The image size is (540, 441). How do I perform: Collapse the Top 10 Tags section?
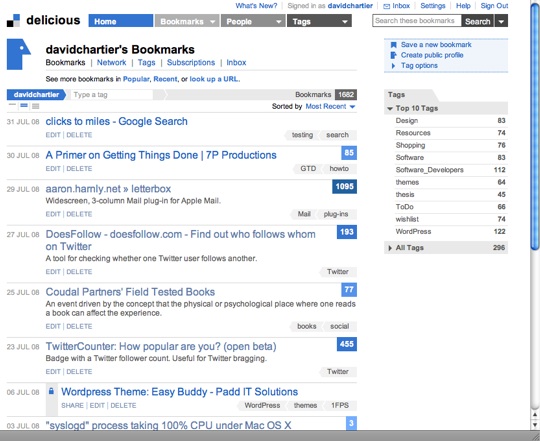coord(390,108)
